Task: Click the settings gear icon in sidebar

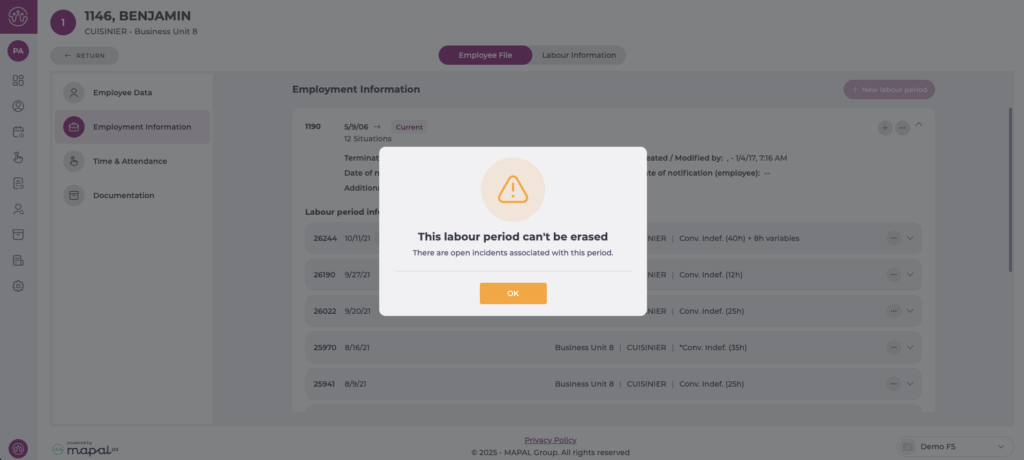Action: point(18,286)
